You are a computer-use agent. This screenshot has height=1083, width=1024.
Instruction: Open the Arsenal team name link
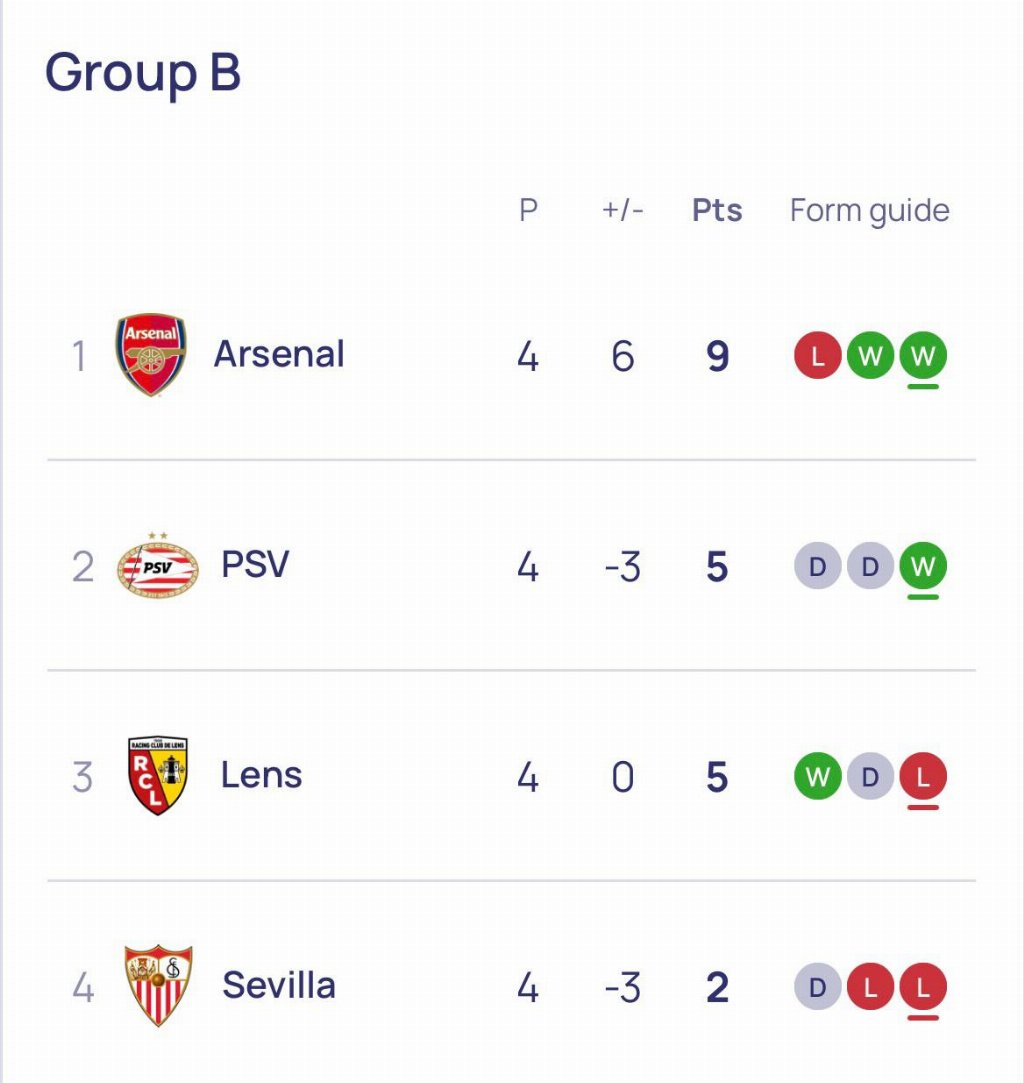pos(279,355)
